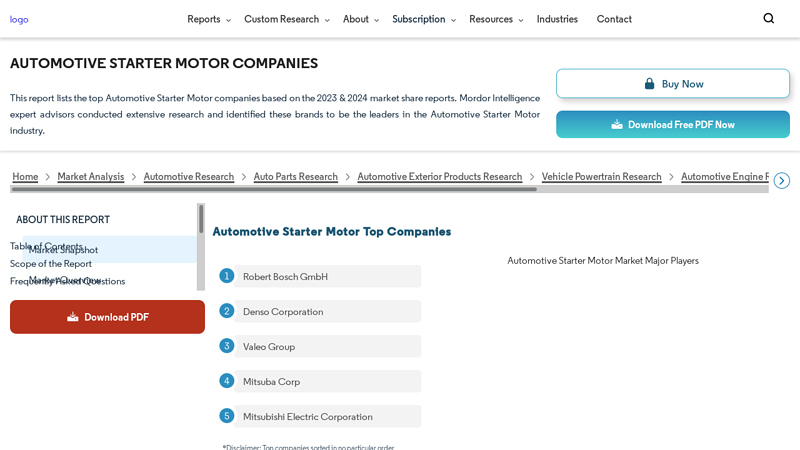Image resolution: width=800 pixels, height=450 pixels.
Task: Click number 2 badge beside Denso
Action: click(x=227, y=311)
